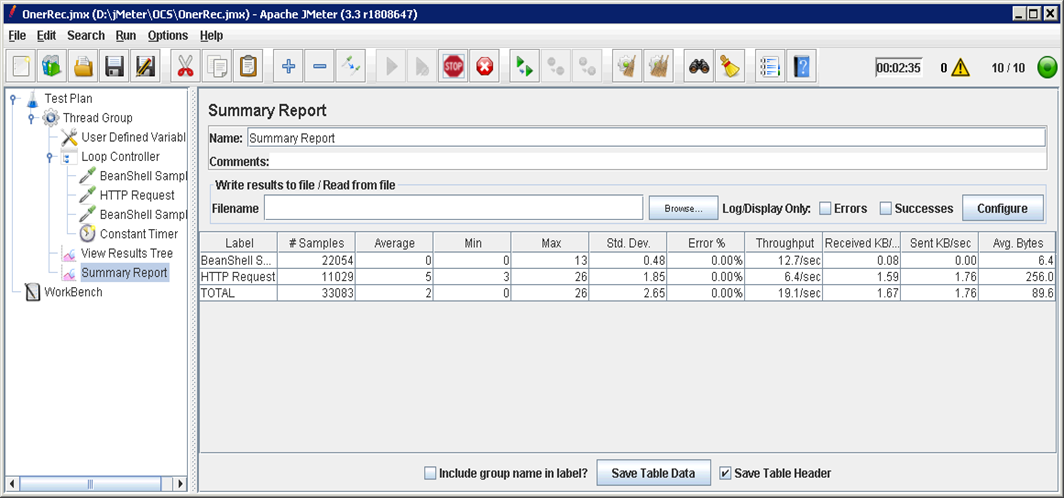Click the Configure button
Image resolution: width=1064 pixels, height=500 pixels.
1002,208
